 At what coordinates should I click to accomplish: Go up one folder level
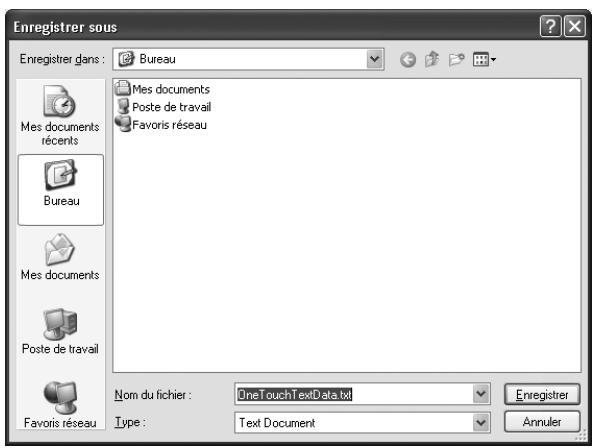coord(432,59)
